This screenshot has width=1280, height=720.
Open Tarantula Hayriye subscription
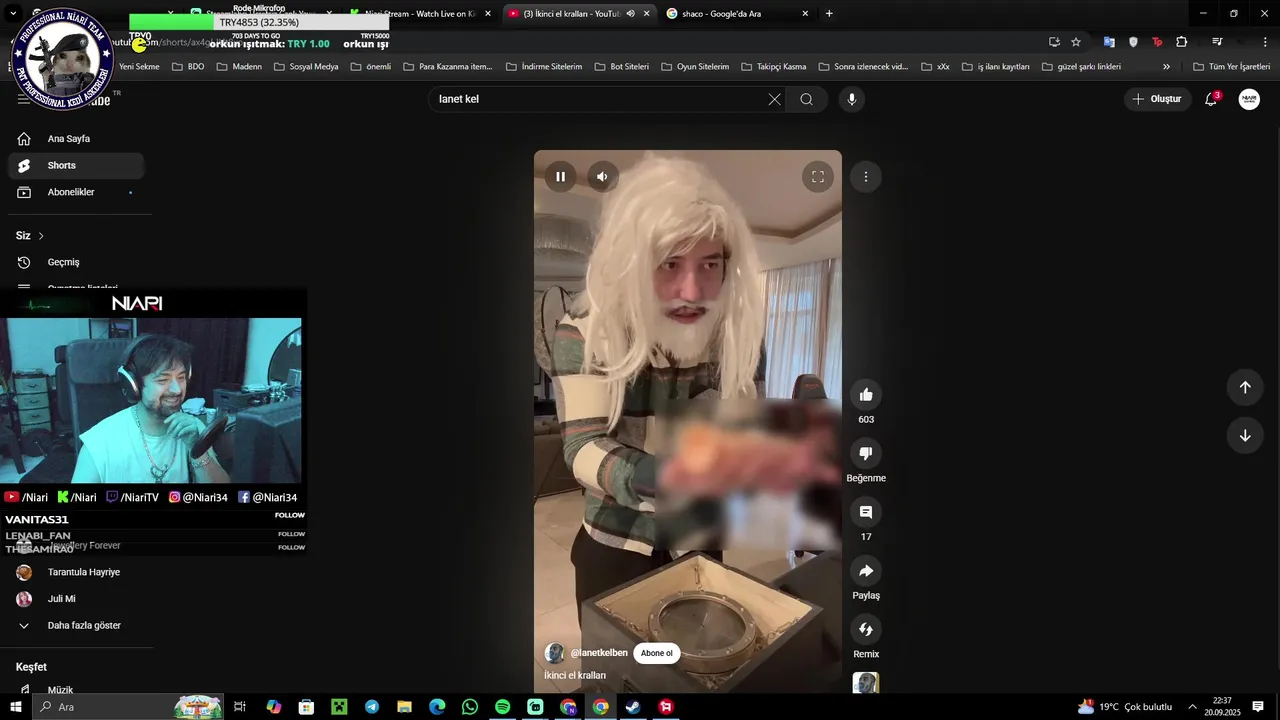[x=75, y=572]
